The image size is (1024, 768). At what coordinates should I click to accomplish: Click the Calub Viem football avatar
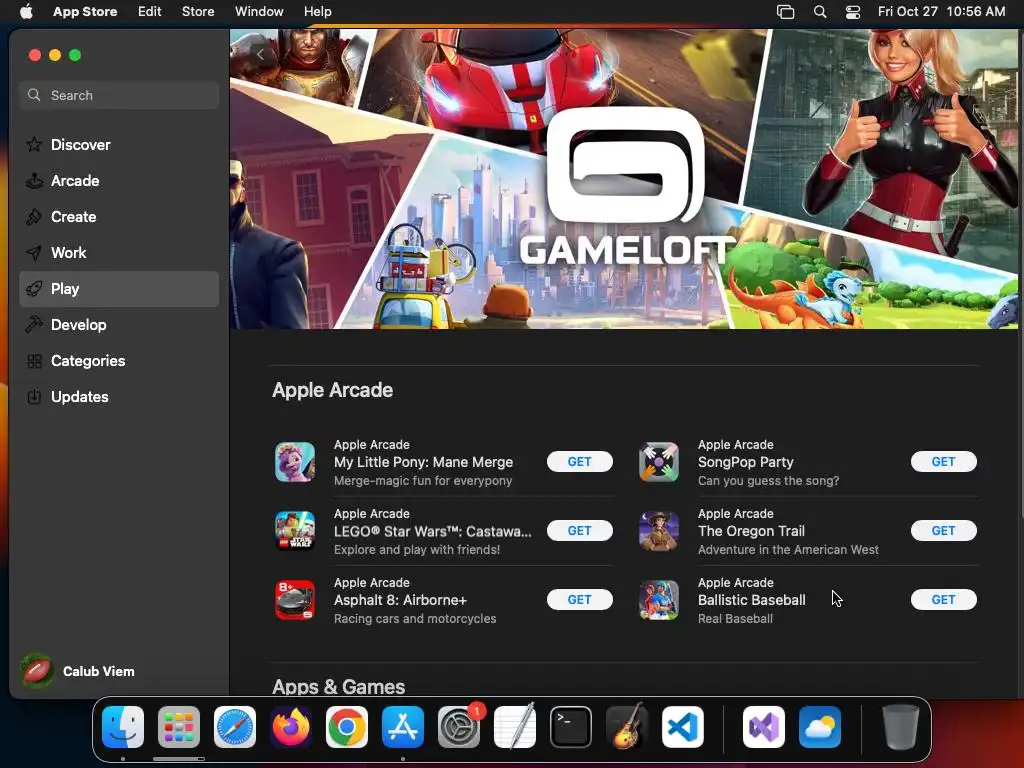coord(37,671)
